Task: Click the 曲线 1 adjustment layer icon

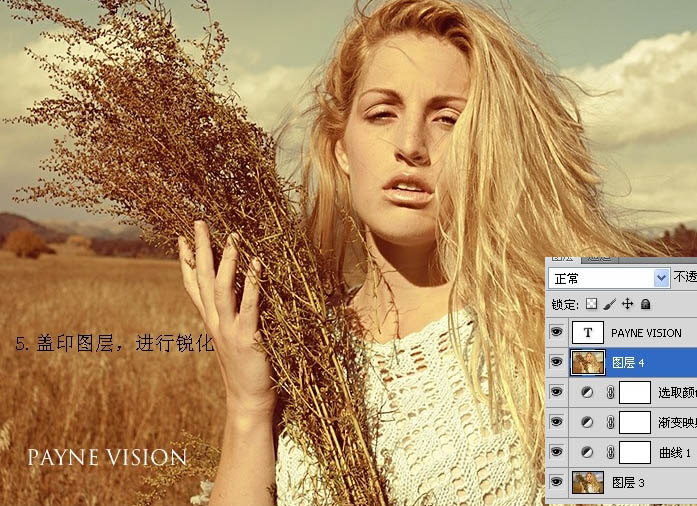Action: [587, 453]
